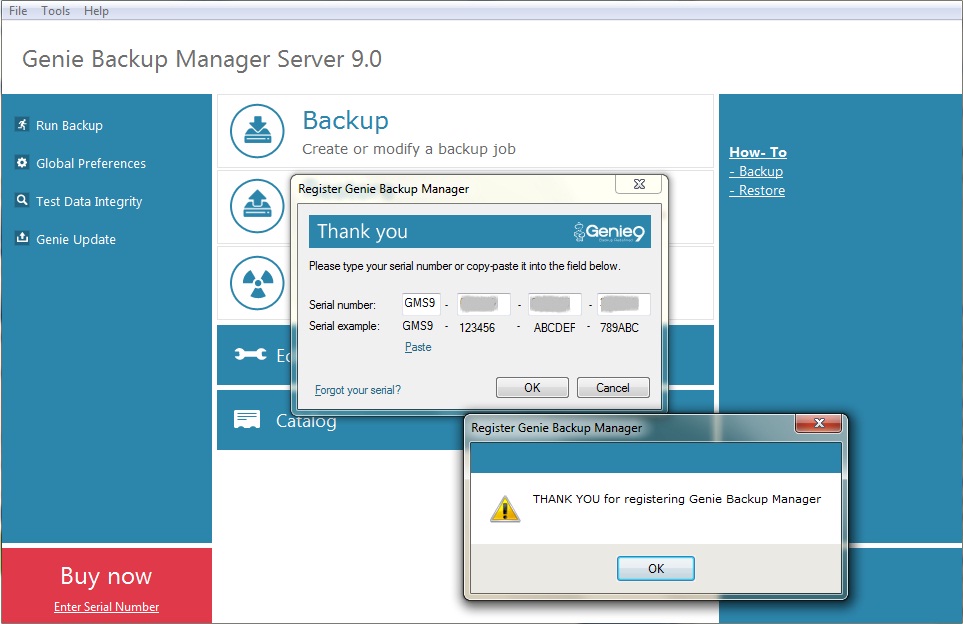Open Global Preferences gear icon

click(x=22, y=163)
